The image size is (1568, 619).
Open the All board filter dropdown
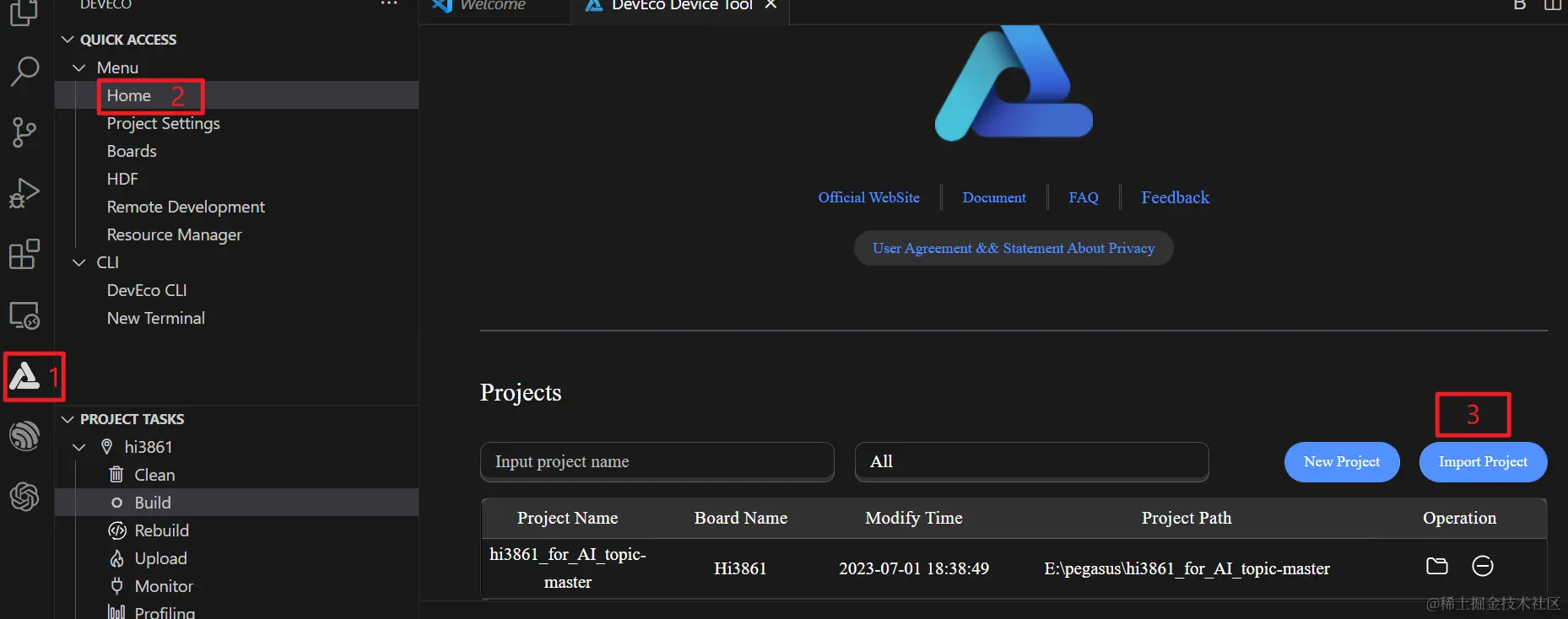pos(1031,461)
